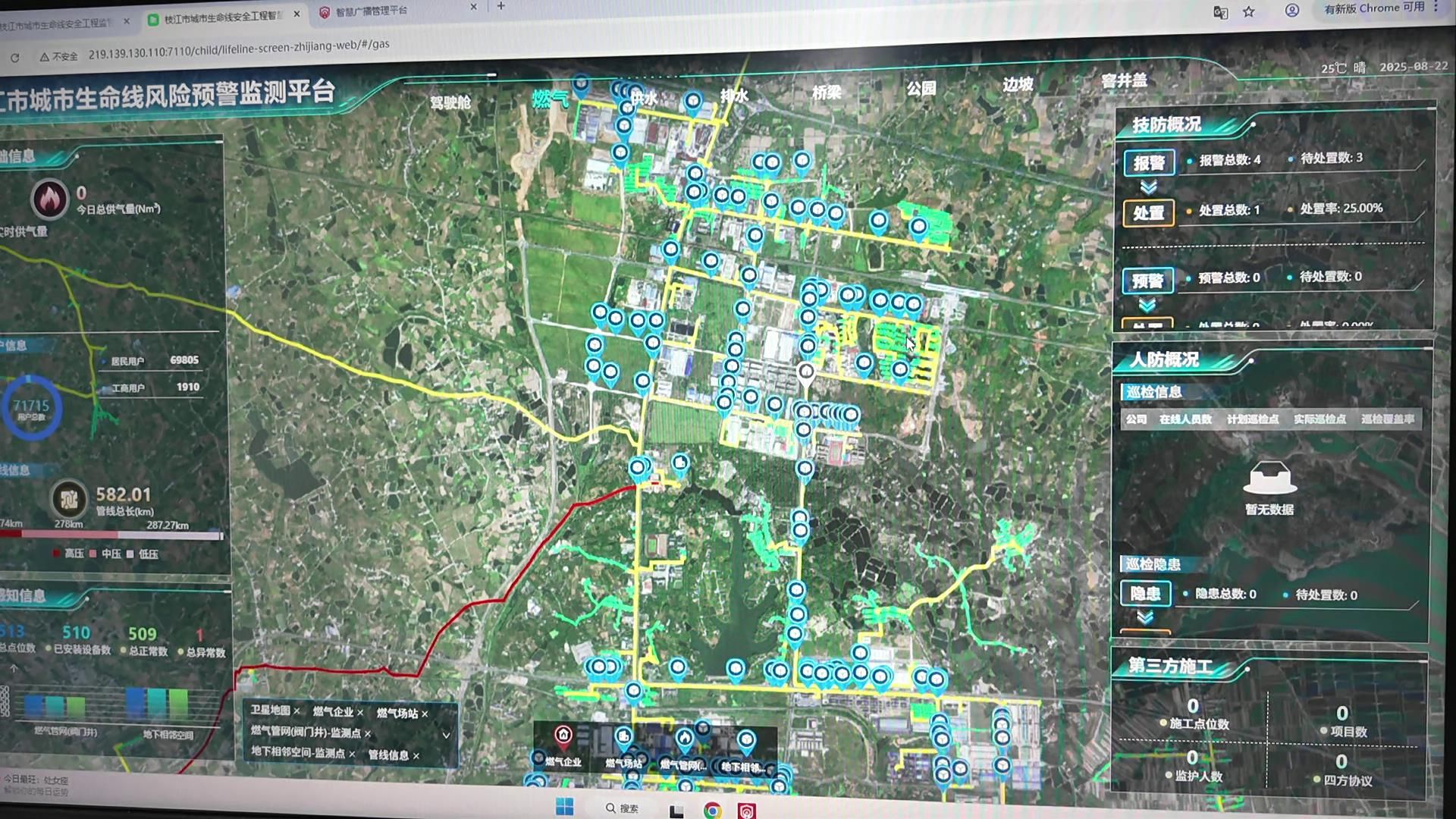This screenshot has width=1456, height=819.
Task: Expand the map layer selector dropdown arrow
Action: [446, 735]
